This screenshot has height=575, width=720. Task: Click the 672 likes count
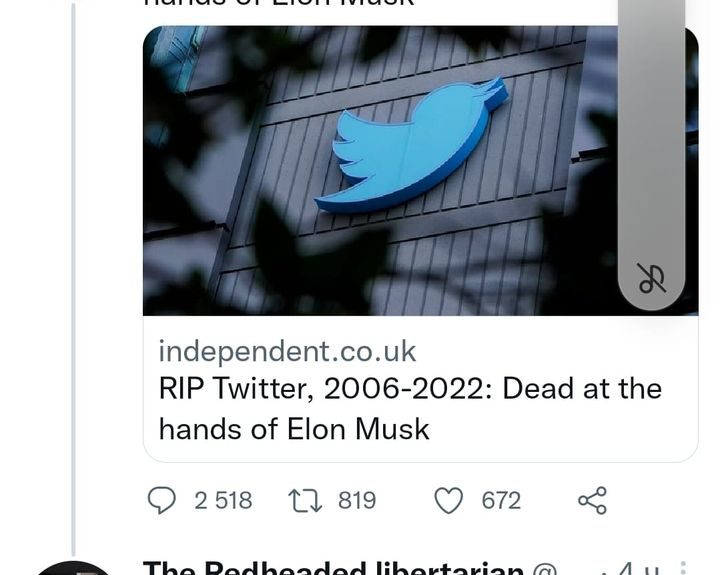pyautogui.click(x=501, y=500)
